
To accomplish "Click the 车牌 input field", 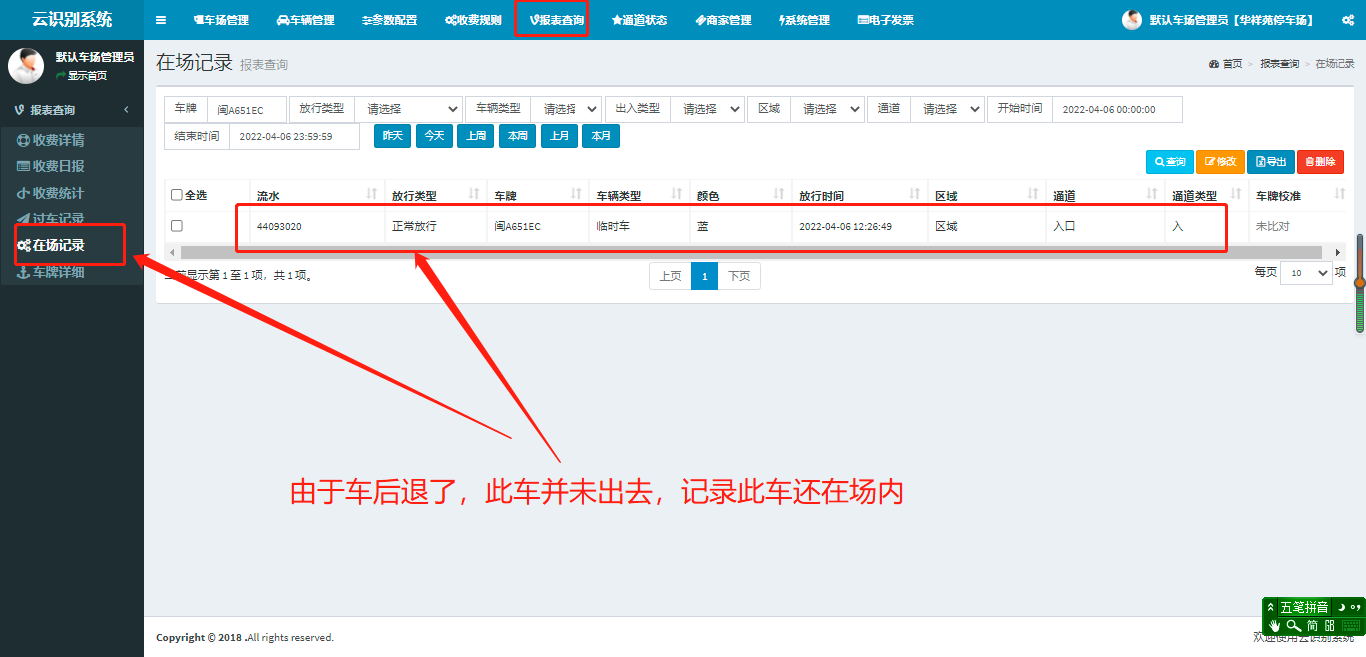I will 247,109.
